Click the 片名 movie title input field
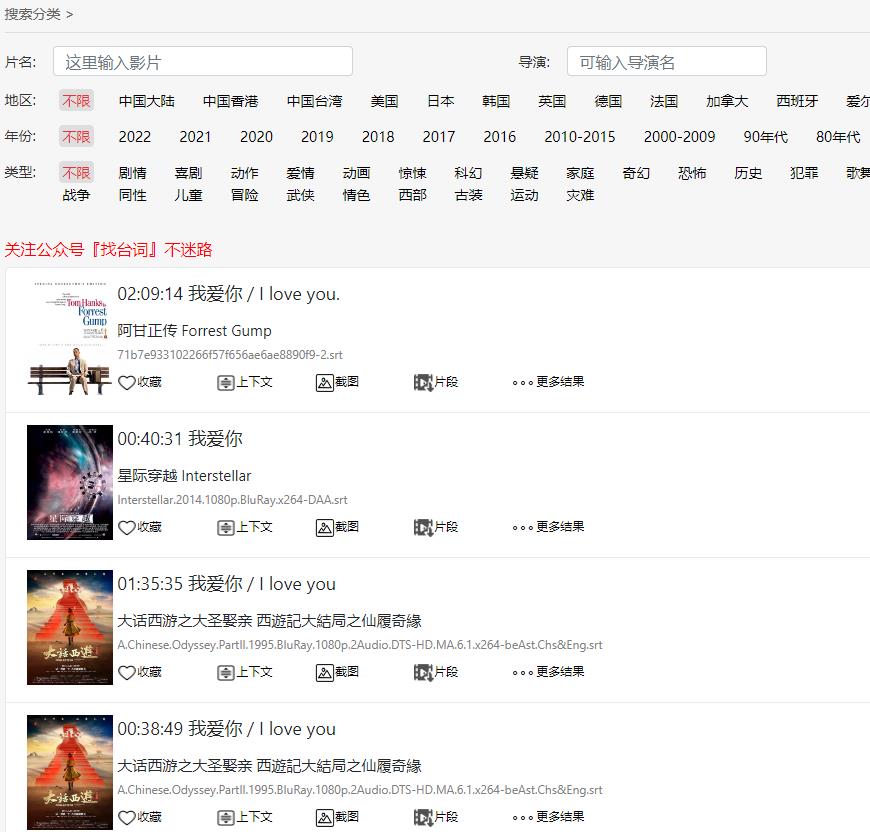The width and height of the screenshot is (870, 832). (203, 62)
